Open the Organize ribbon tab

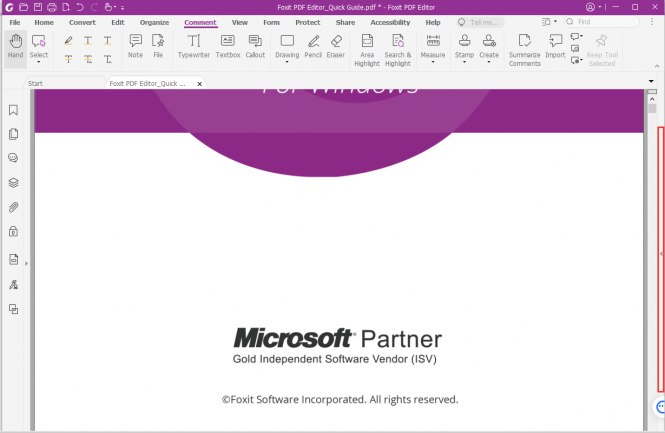pyautogui.click(x=154, y=22)
